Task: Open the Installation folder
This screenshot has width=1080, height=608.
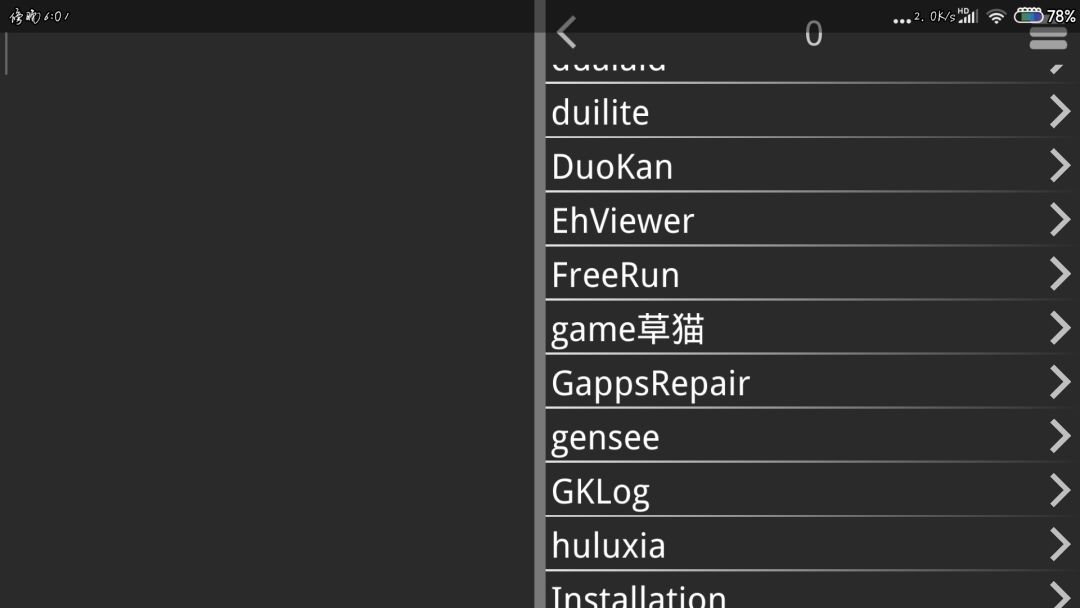Action: [x=639, y=596]
